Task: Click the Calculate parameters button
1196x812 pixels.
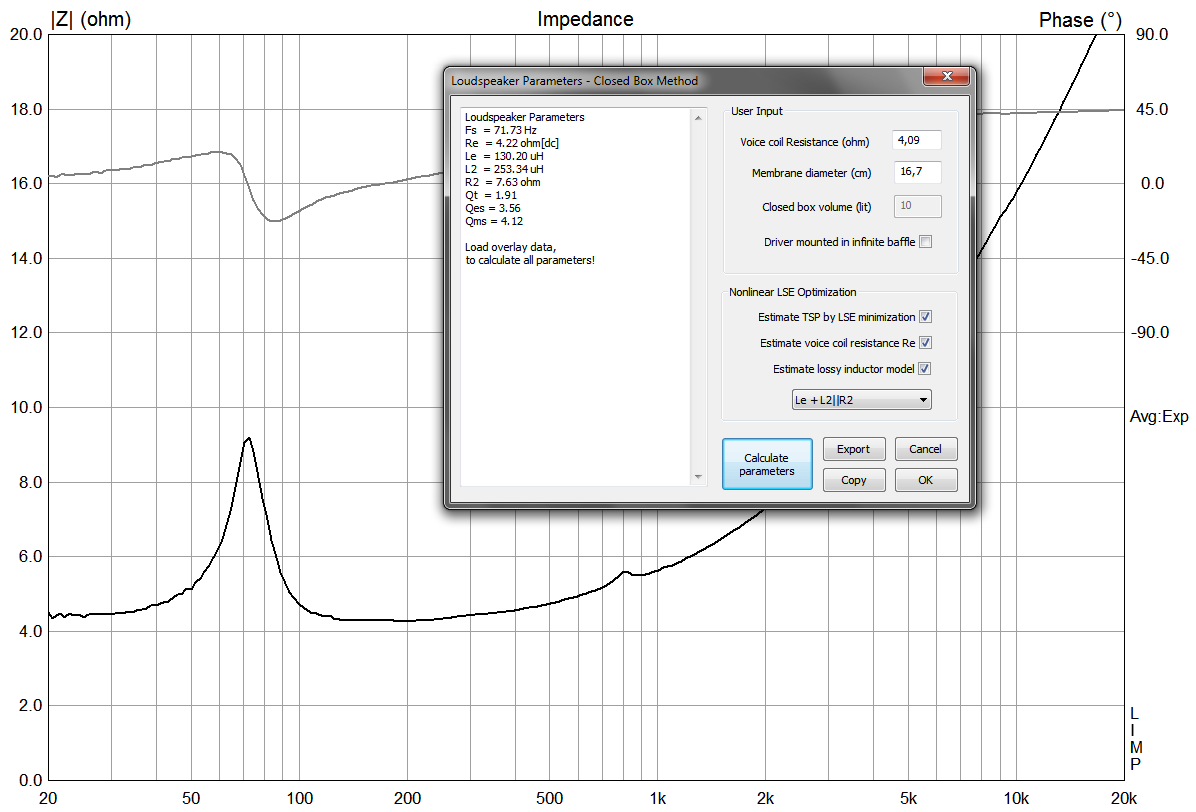Action: pos(767,464)
